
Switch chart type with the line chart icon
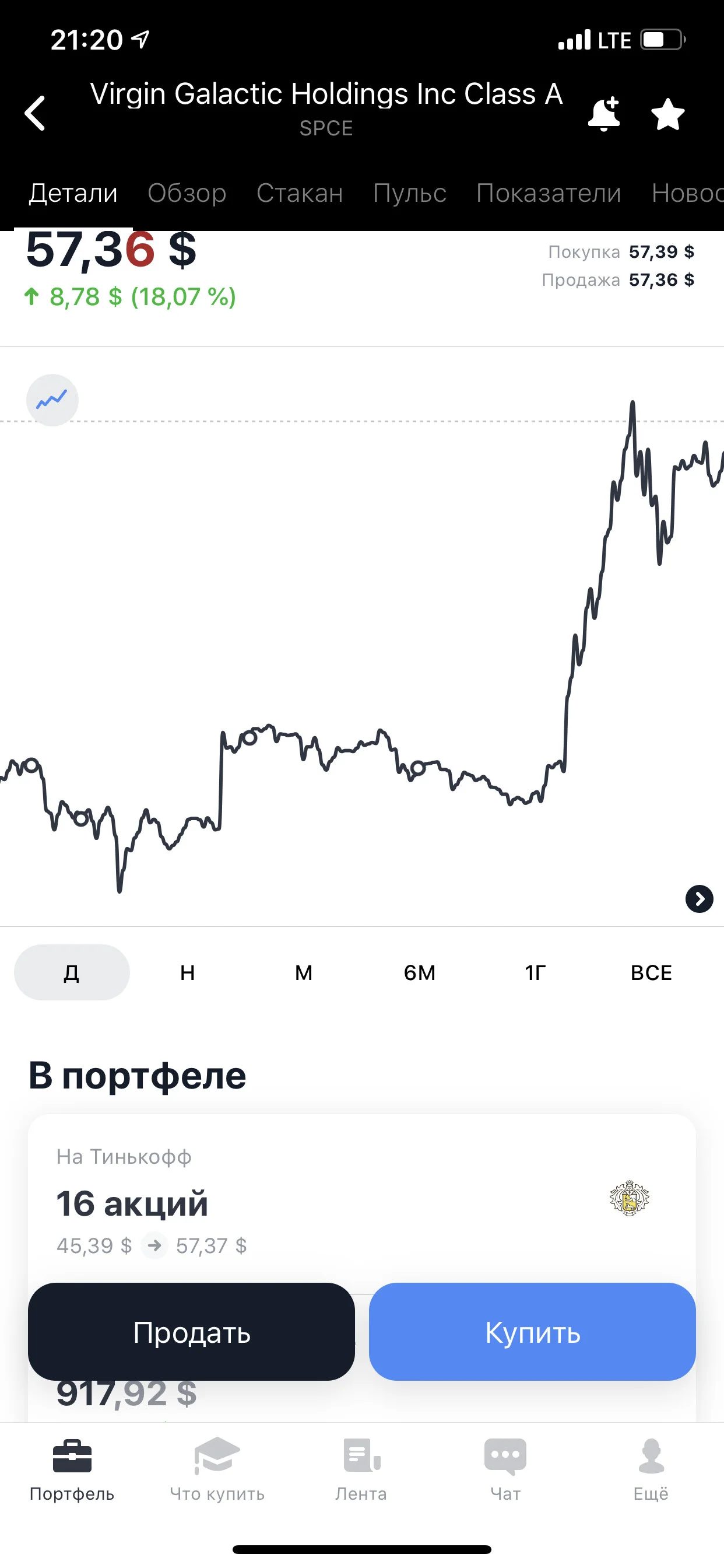point(52,400)
